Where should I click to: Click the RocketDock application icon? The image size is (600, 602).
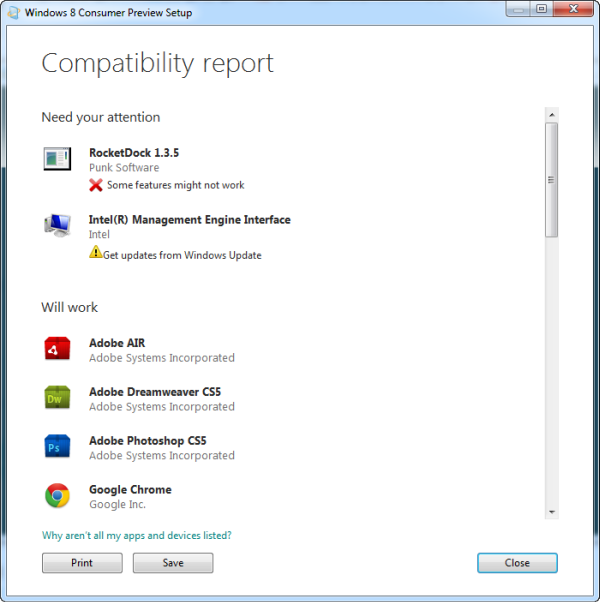tap(57, 158)
